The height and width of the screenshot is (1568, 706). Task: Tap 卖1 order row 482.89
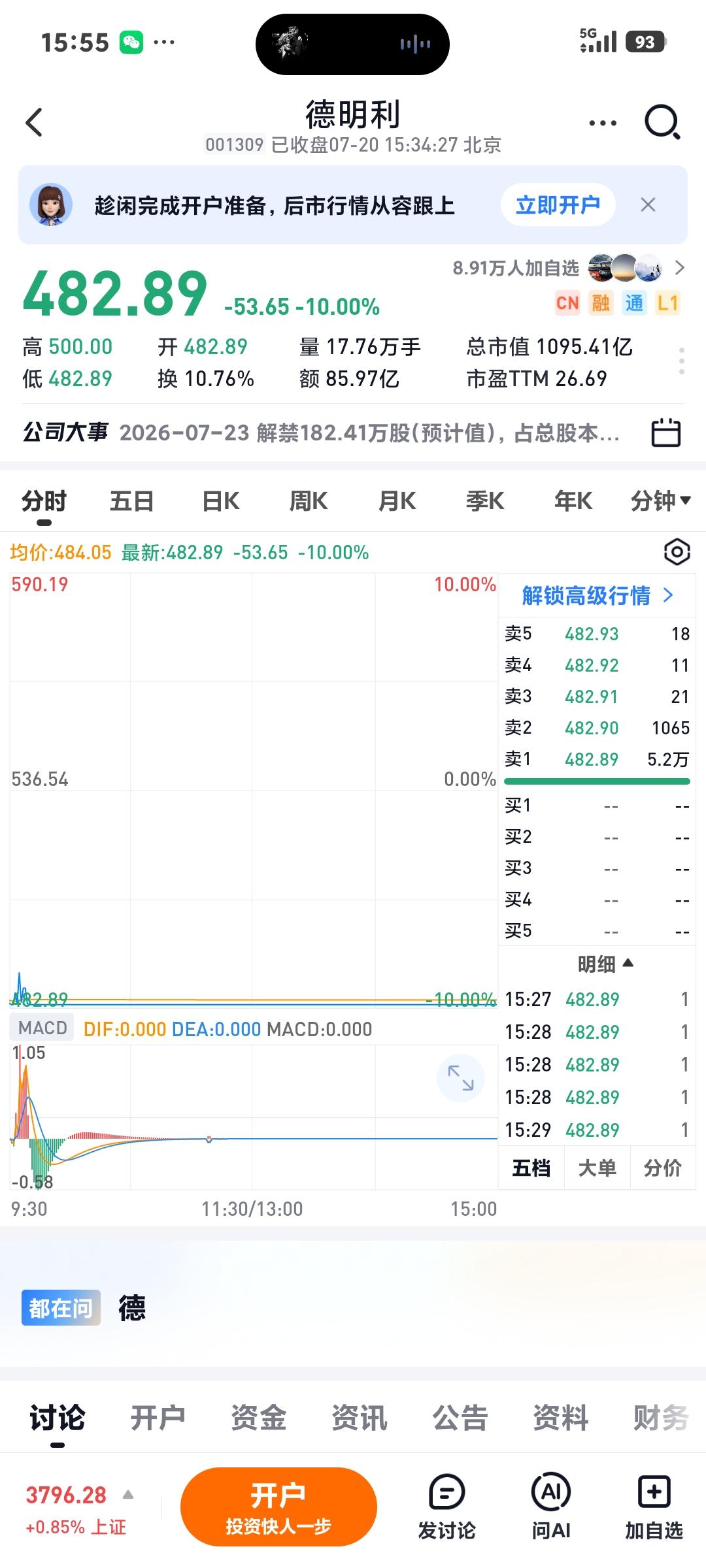pos(597,759)
